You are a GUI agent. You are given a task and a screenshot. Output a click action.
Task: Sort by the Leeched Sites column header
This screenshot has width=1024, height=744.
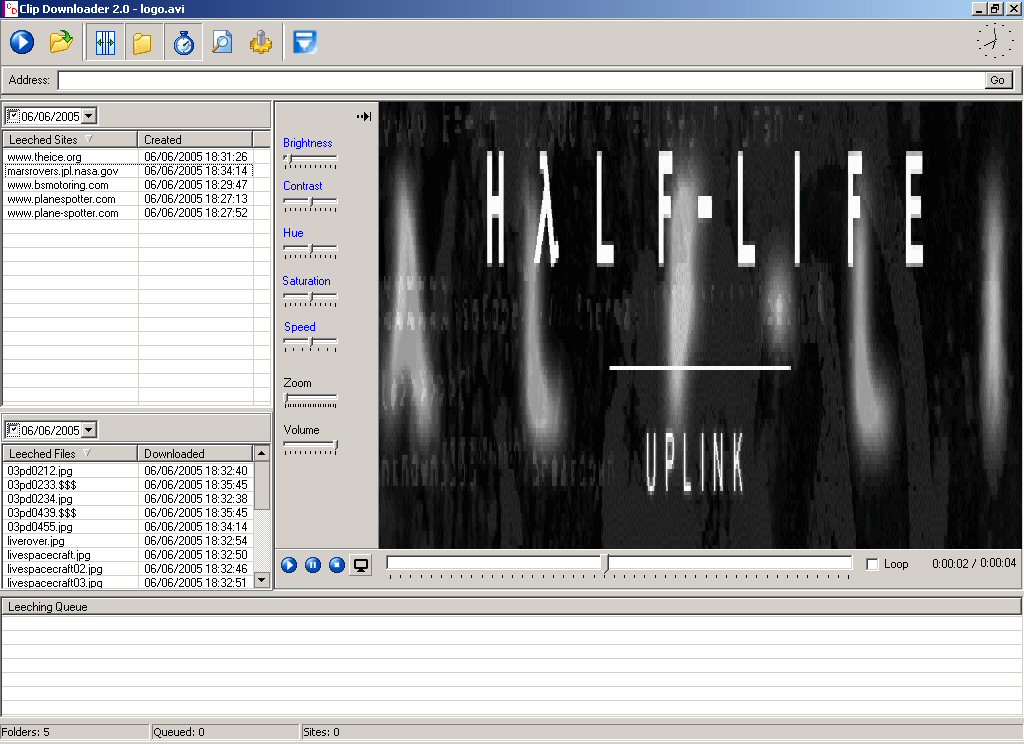tap(70, 140)
